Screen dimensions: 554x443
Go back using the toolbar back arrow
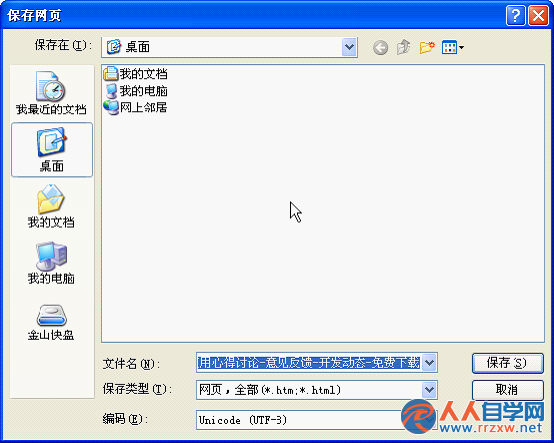pos(380,47)
